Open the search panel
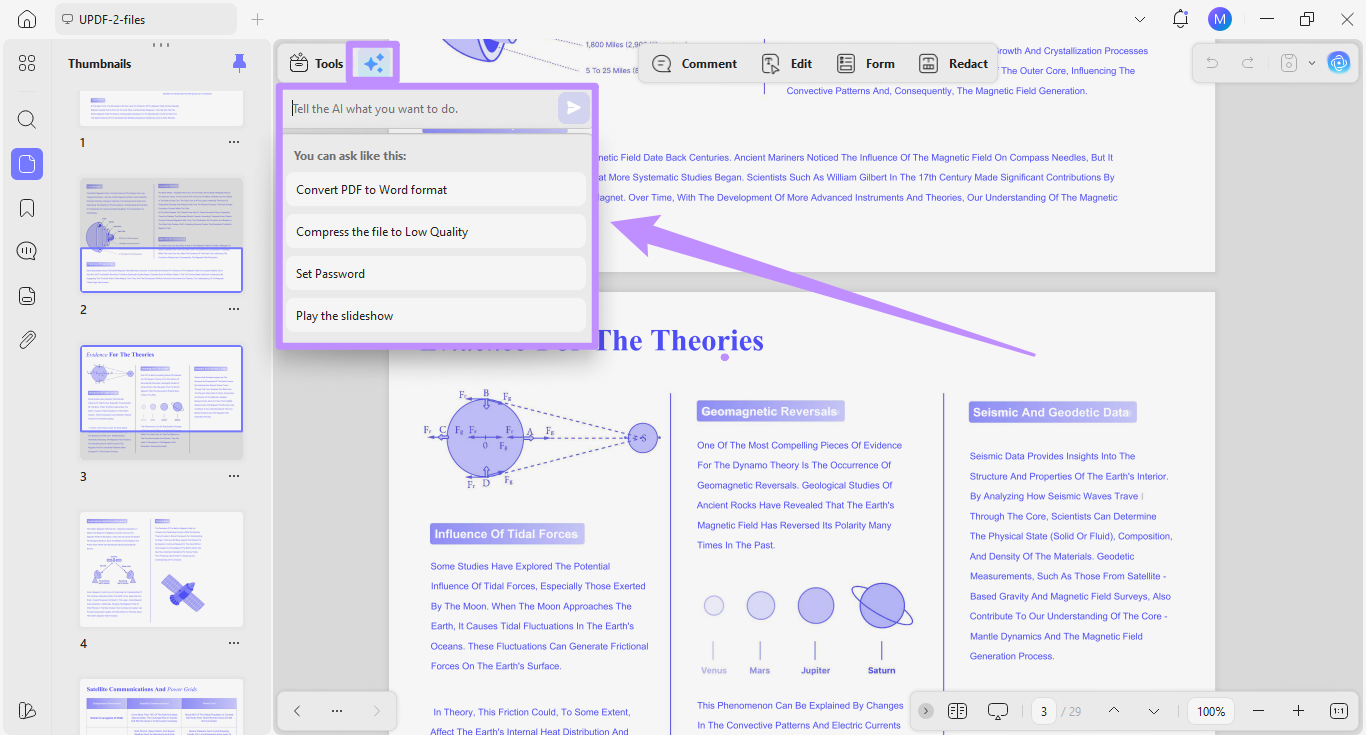Viewport: 1366px width, 735px height. pos(27,119)
